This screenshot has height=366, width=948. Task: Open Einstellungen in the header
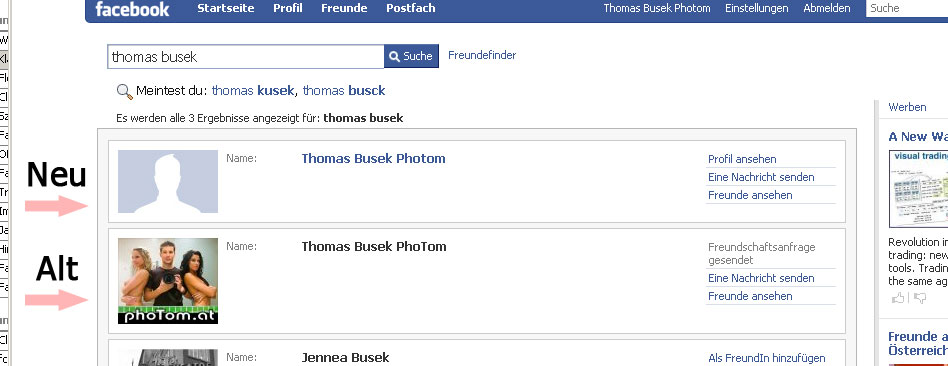[756, 8]
